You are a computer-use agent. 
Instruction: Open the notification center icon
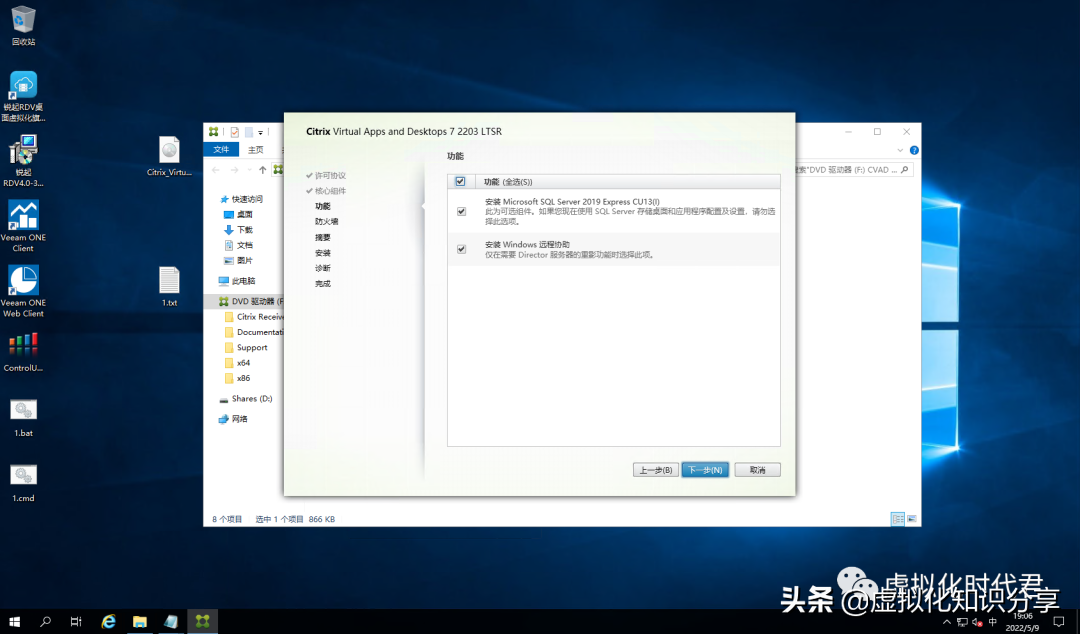click(1059, 622)
